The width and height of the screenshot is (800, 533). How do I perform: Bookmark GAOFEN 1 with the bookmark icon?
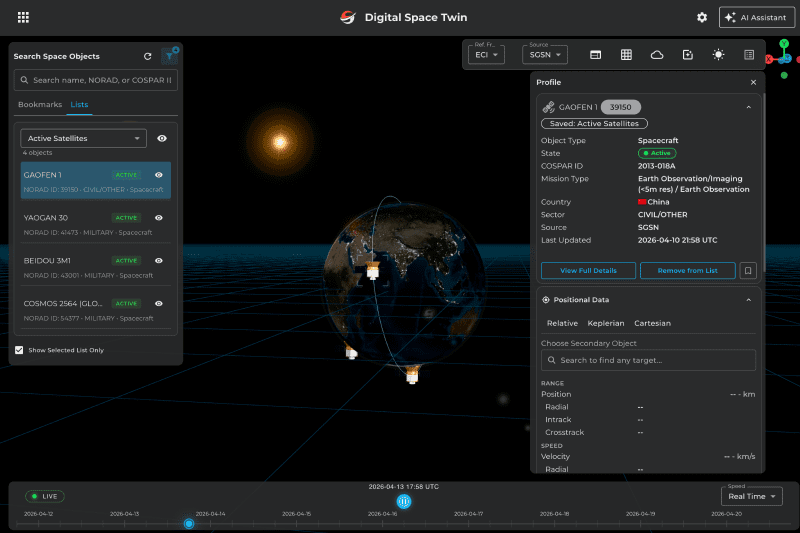[748, 270]
